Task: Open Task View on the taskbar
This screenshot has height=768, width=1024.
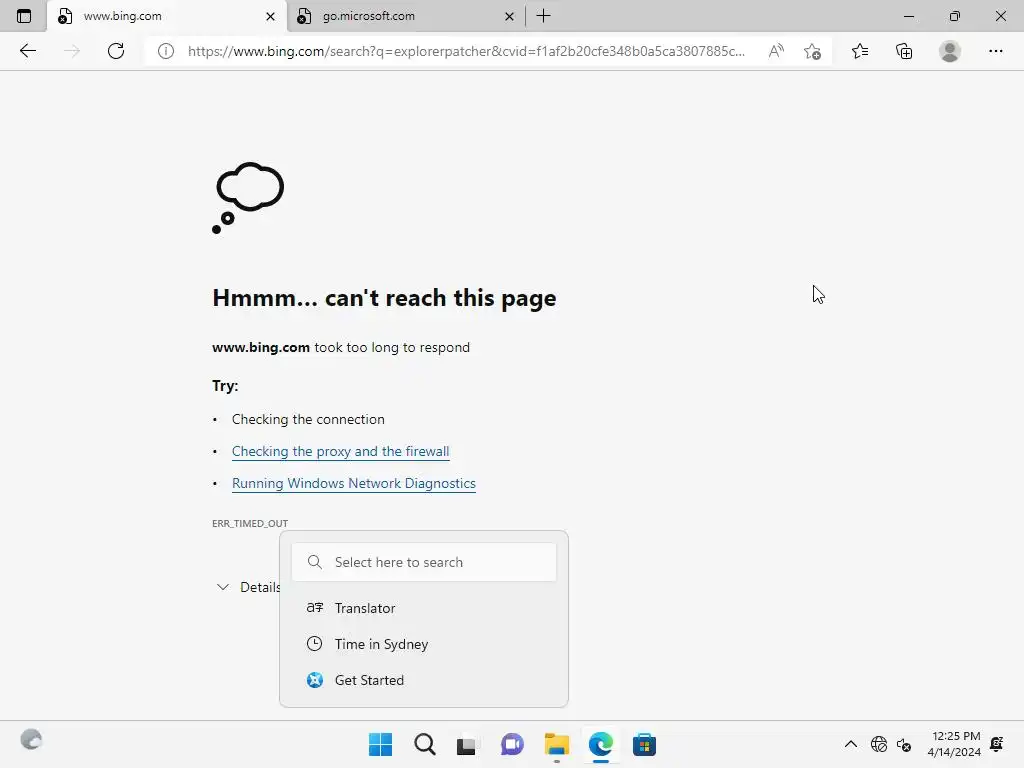Action: click(x=467, y=744)
